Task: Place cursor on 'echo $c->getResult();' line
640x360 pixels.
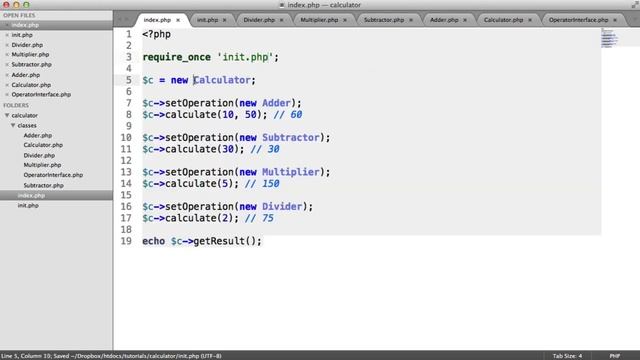Action: point(202,241)
